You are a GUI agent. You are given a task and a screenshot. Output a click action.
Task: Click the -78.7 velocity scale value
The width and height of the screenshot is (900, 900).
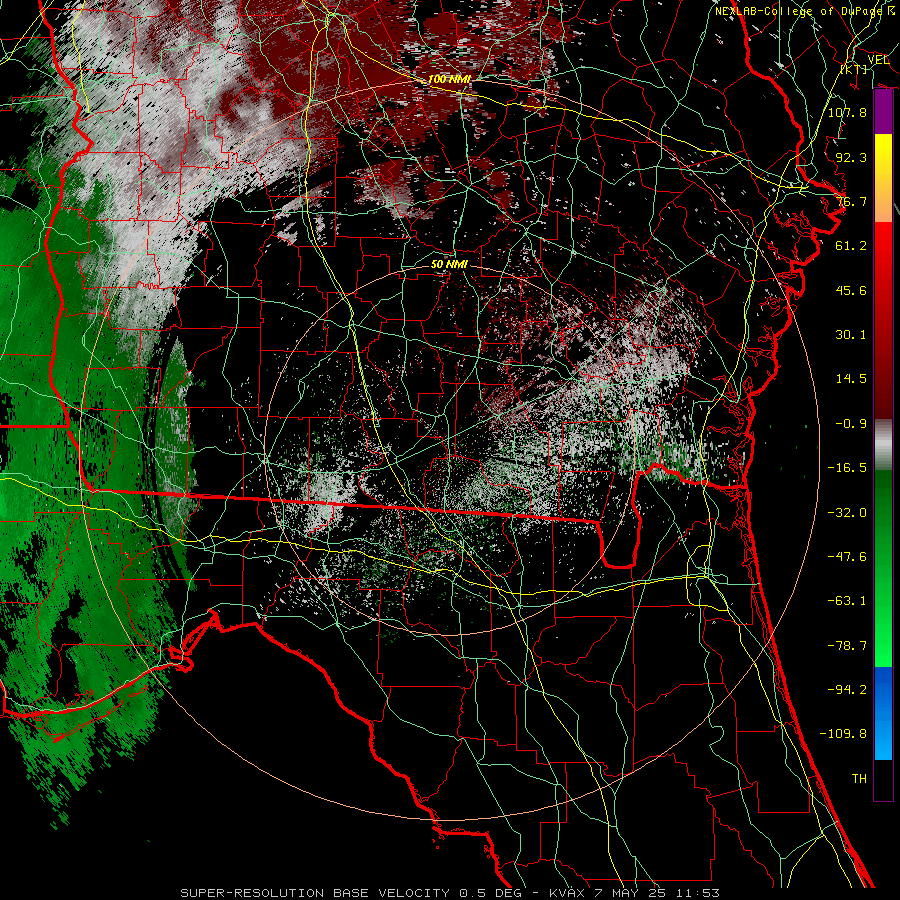click(x=847, y=646)
